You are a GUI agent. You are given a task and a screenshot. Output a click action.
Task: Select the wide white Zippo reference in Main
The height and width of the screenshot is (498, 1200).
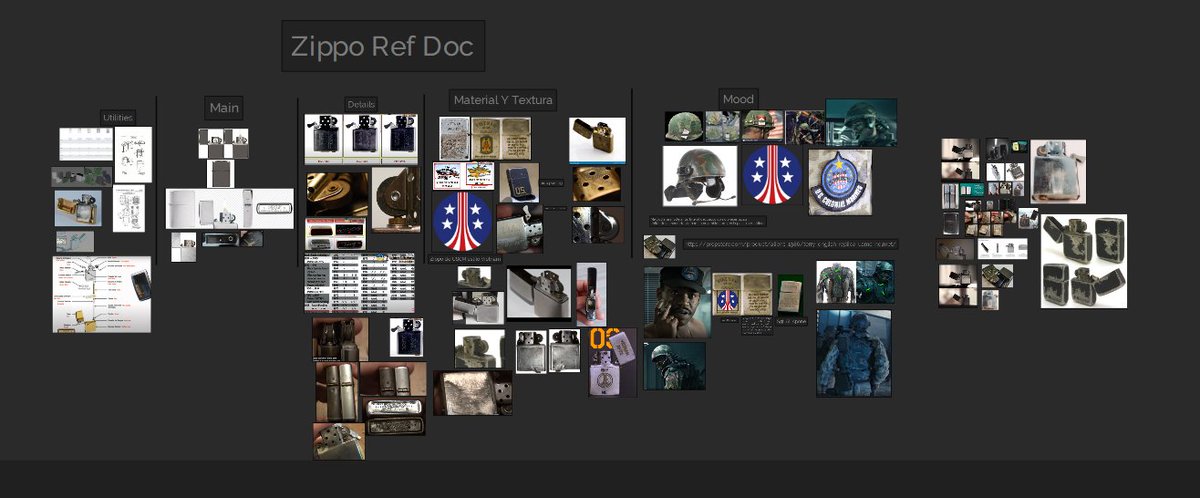[x=230, y=209]
